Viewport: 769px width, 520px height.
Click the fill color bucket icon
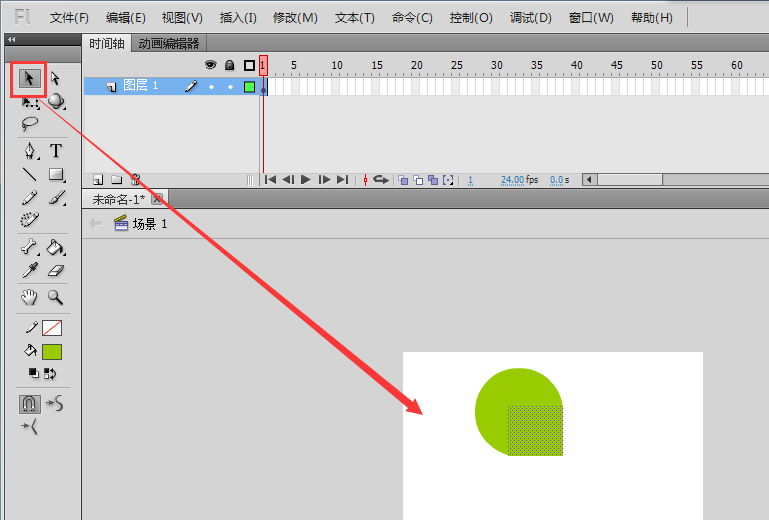coord(30,350)
